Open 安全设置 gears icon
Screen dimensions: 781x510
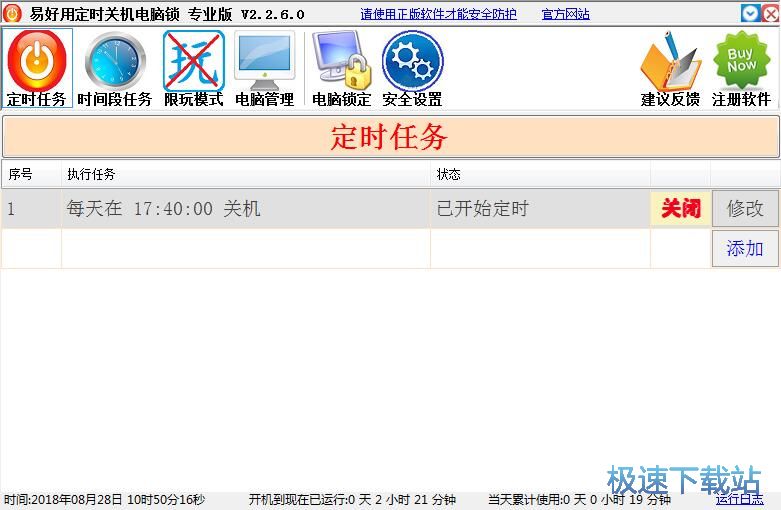(x=412, y=68)
